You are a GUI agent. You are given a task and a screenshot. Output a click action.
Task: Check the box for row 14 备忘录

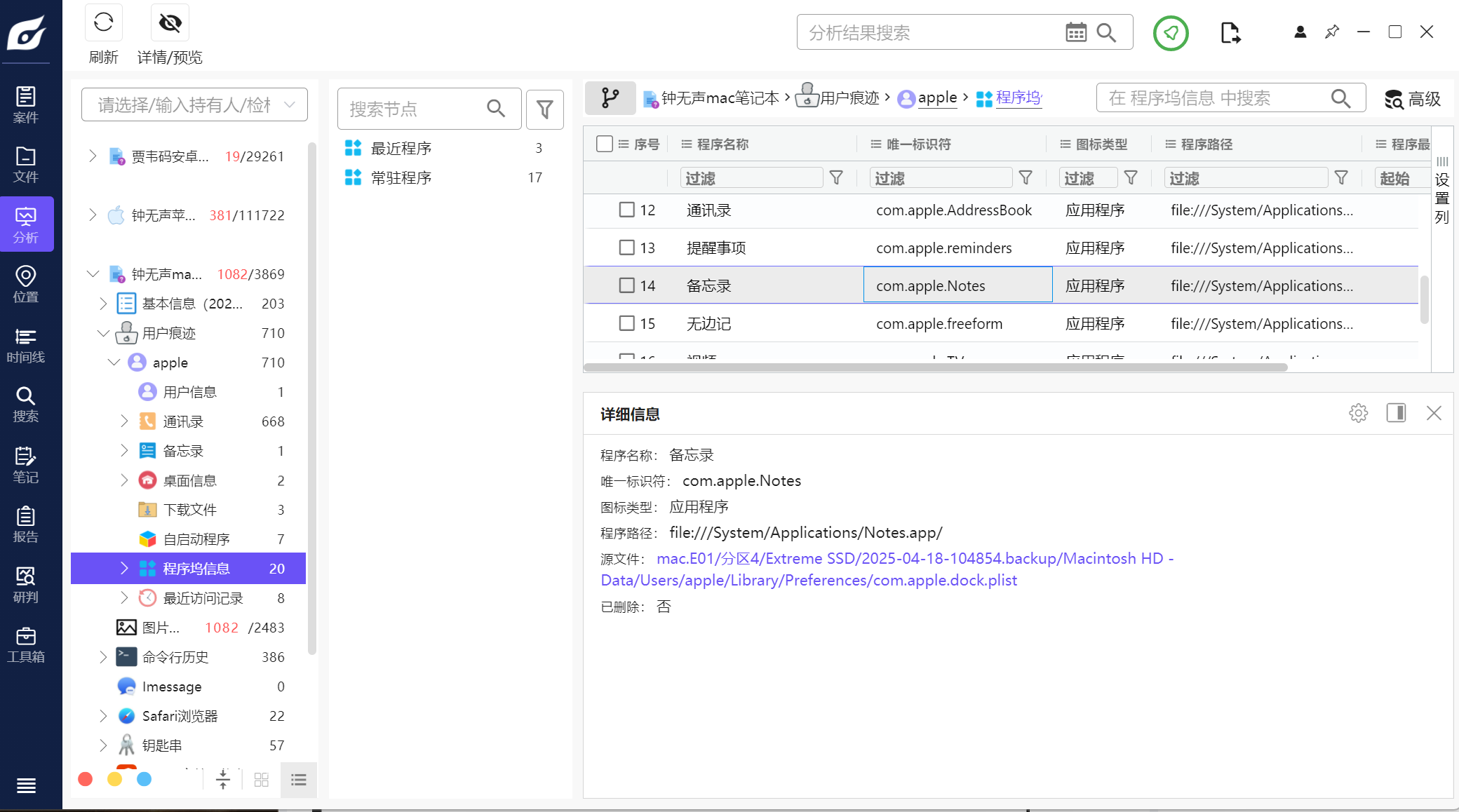pos(626,285)
